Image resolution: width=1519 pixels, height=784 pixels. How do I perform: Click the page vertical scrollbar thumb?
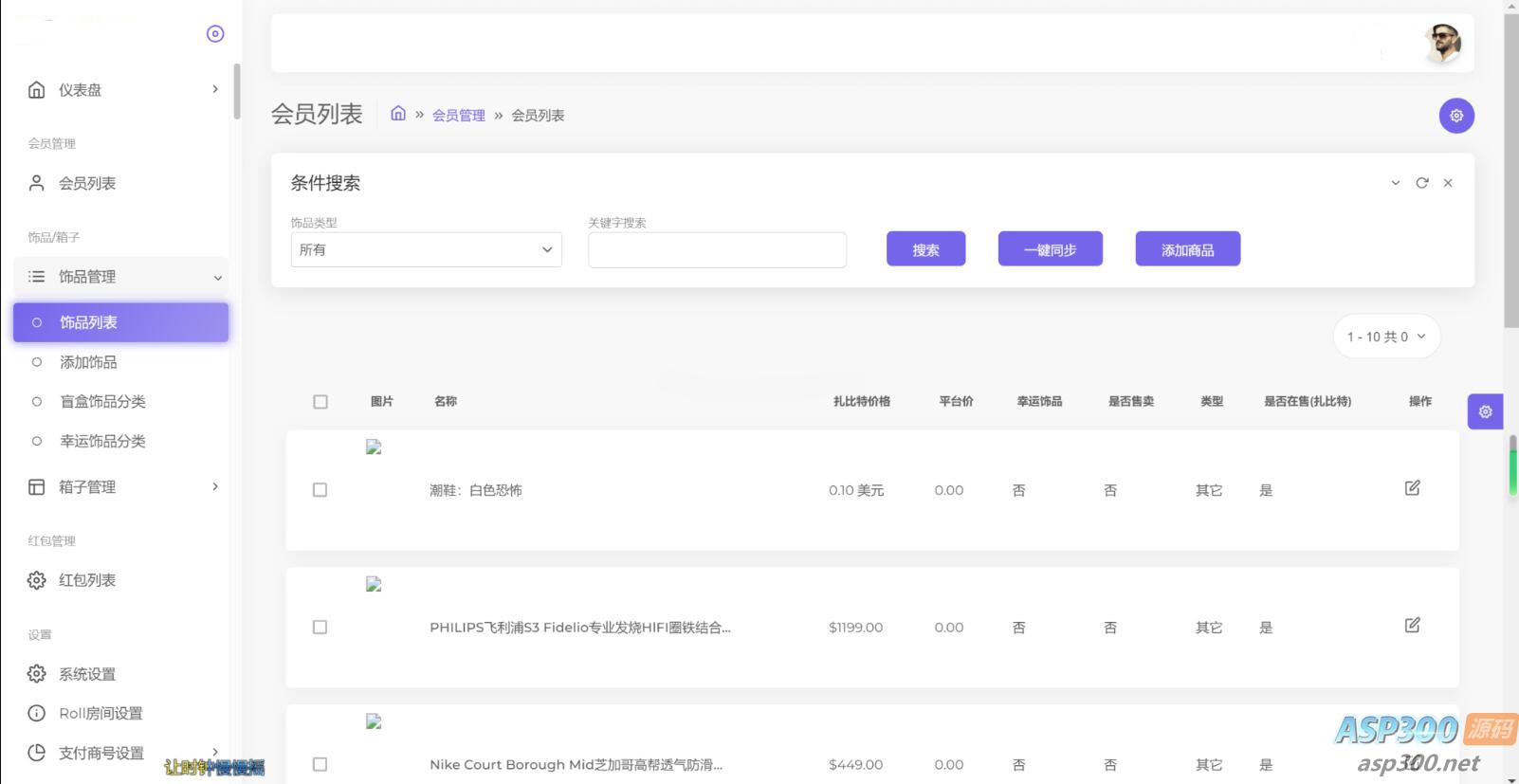(x=1510, y=171)
